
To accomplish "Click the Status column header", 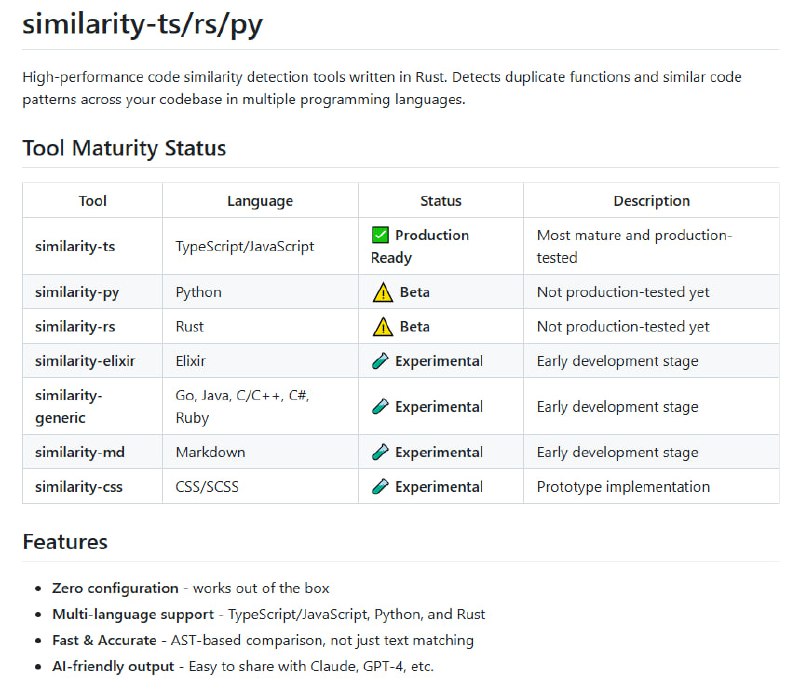I will coord(440,200).
